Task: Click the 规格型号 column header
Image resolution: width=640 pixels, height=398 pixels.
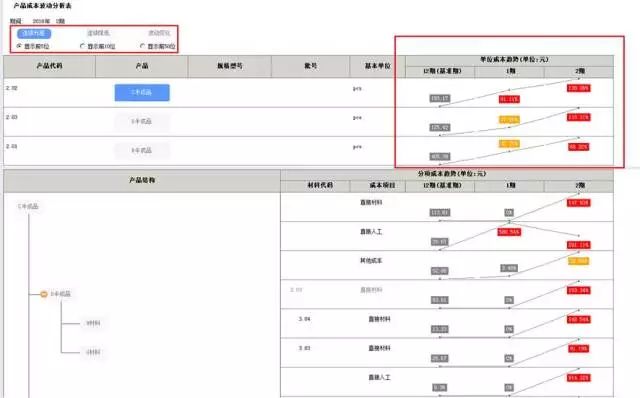Action: click(x=229, y=66)
